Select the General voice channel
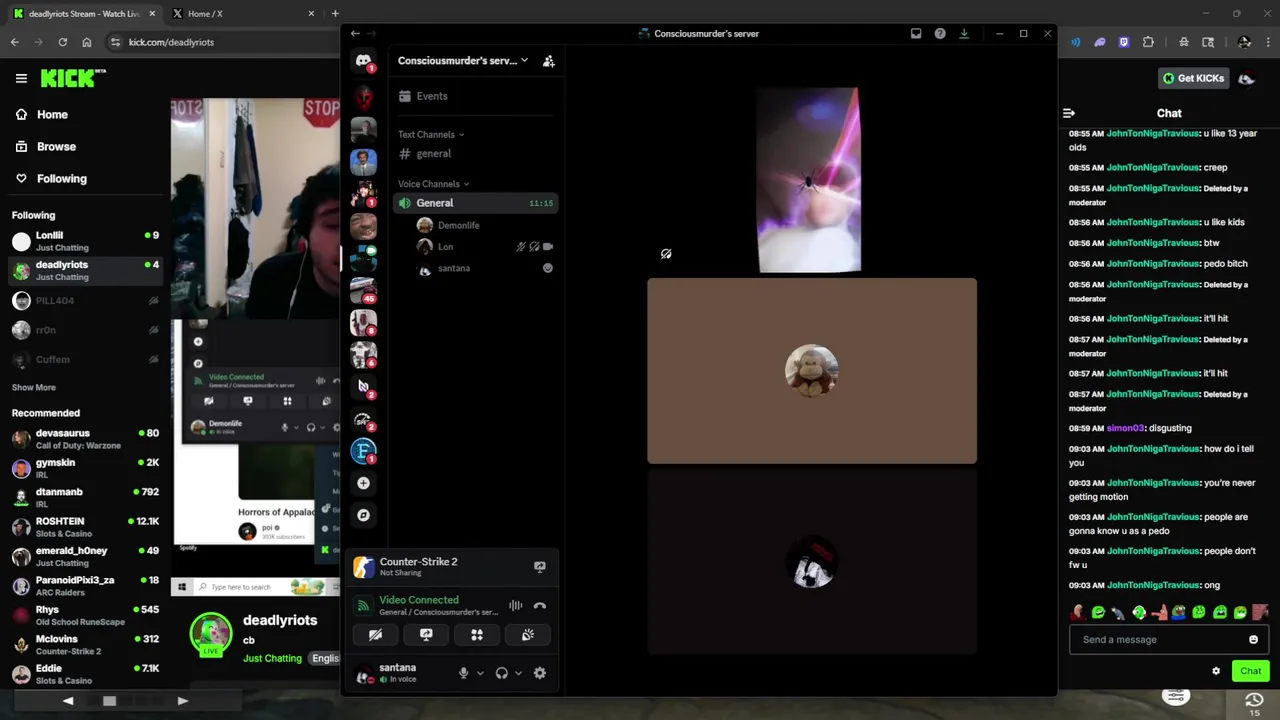The image size is (1280, 720). [x=474, y=203]
